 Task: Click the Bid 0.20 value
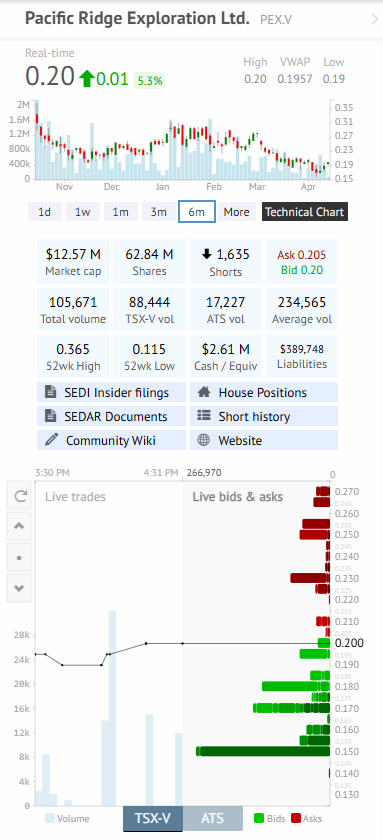pos(302,270)
